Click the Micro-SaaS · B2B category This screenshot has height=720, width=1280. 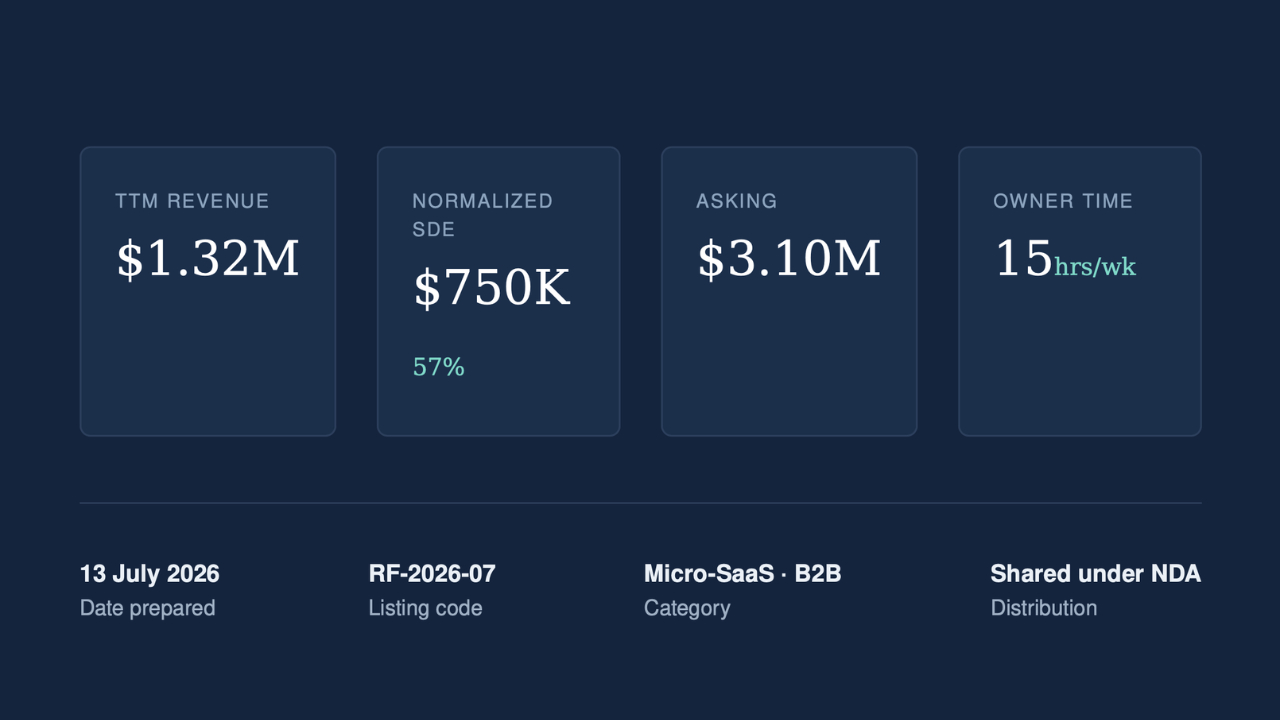click(743, 574)
